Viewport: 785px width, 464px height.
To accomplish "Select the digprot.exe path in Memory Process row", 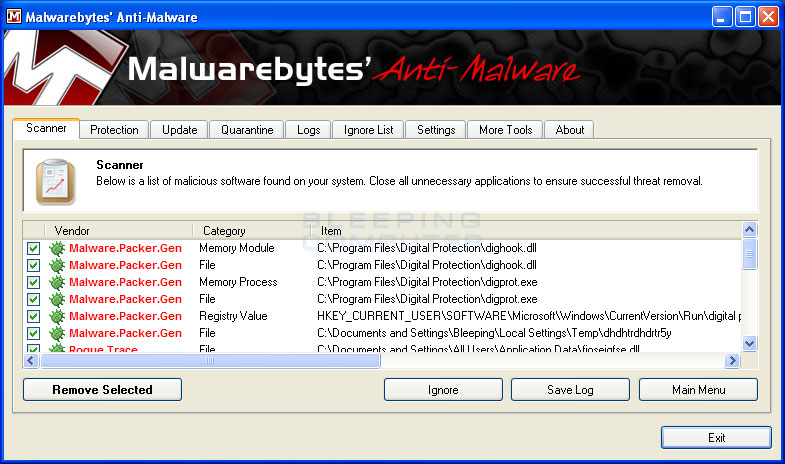I will [427, 282].
